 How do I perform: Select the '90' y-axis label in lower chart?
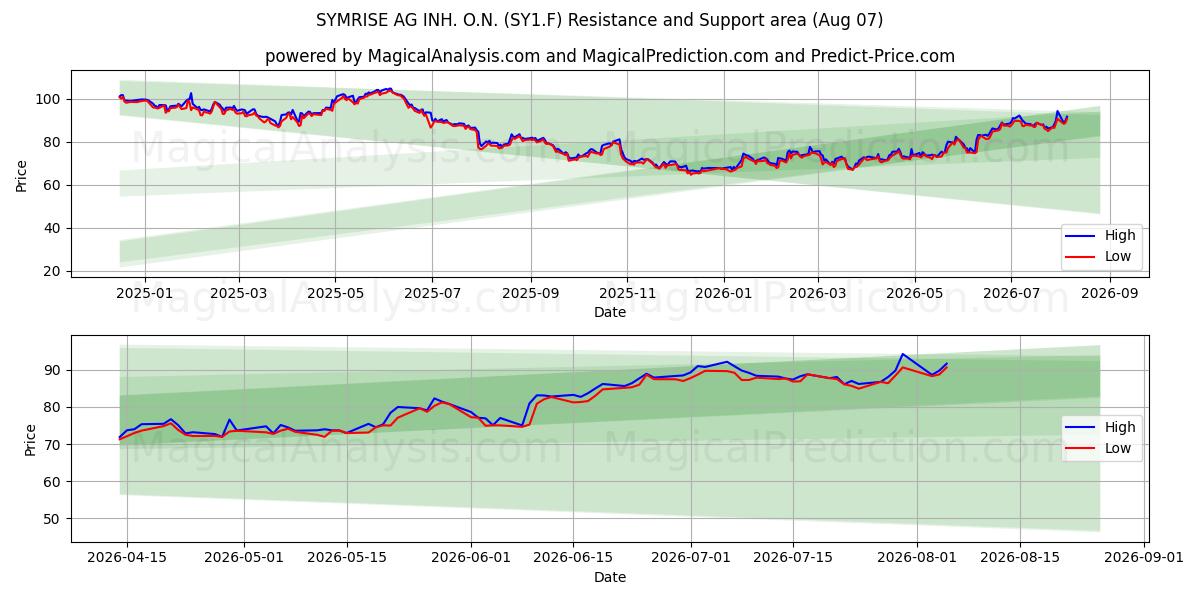pos(54,370)
